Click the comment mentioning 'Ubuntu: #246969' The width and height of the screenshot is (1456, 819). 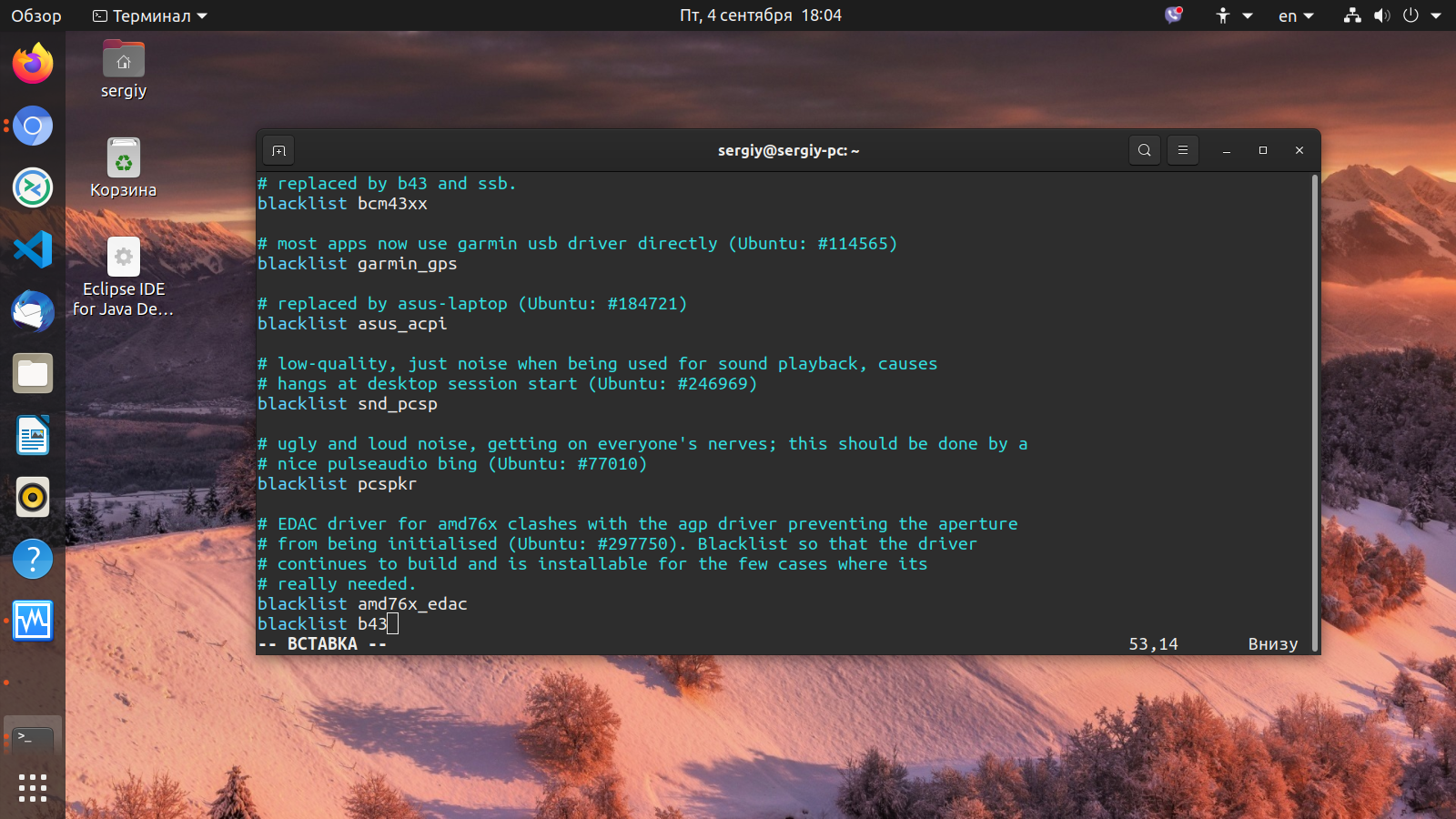point(508,384)
